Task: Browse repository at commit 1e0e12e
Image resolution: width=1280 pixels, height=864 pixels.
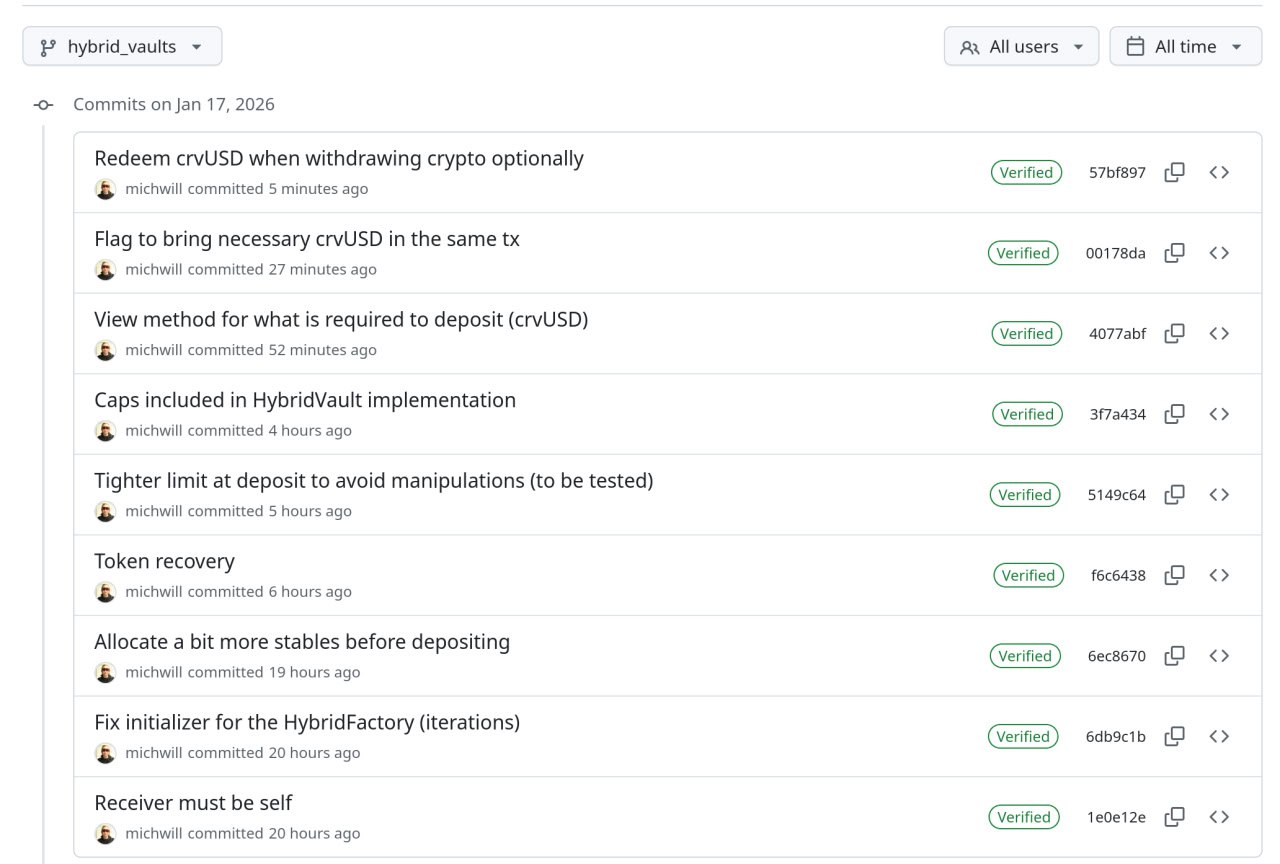Action: tap(1219, 817)
